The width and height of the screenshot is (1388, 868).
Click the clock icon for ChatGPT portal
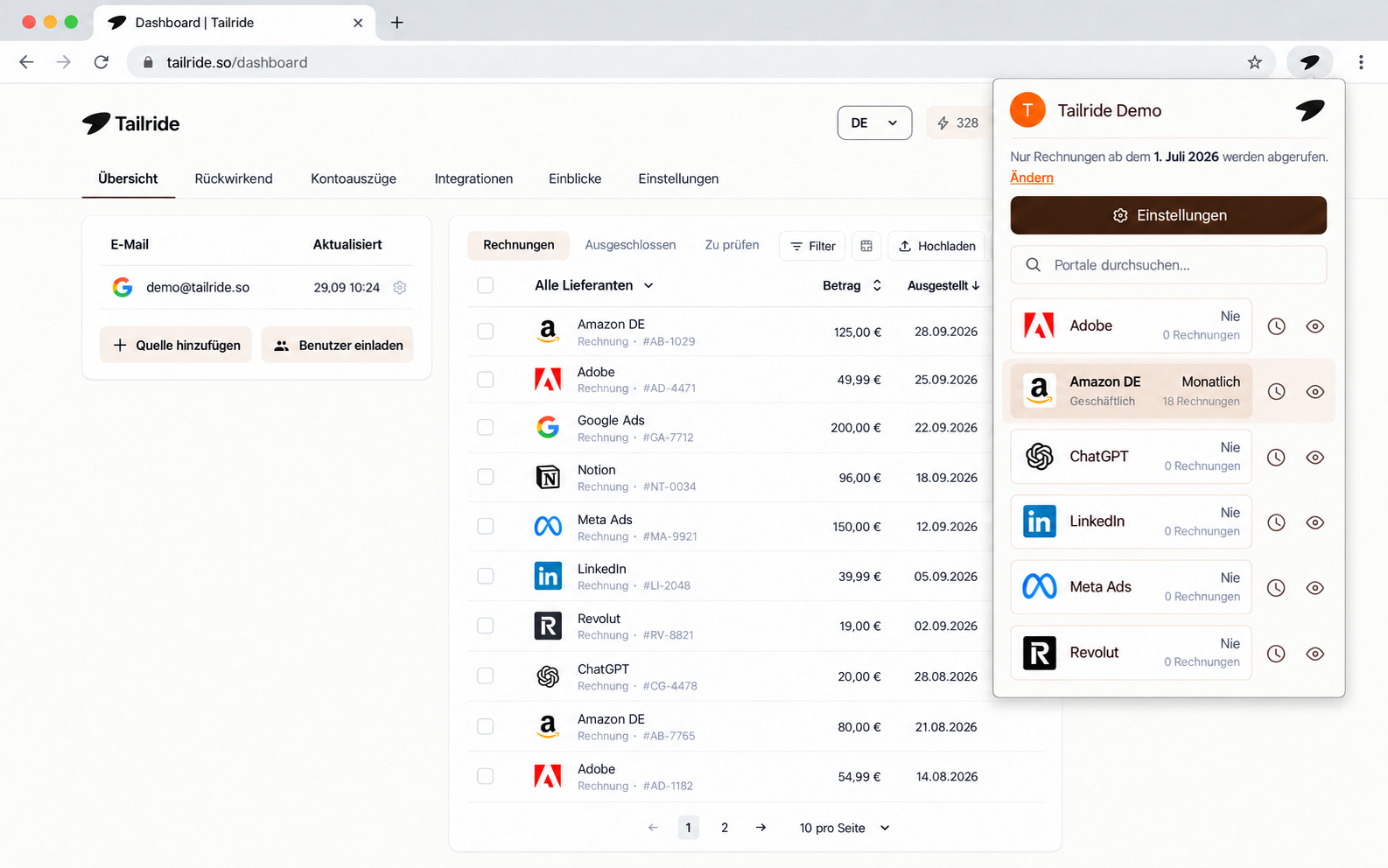coord(1276,458)
